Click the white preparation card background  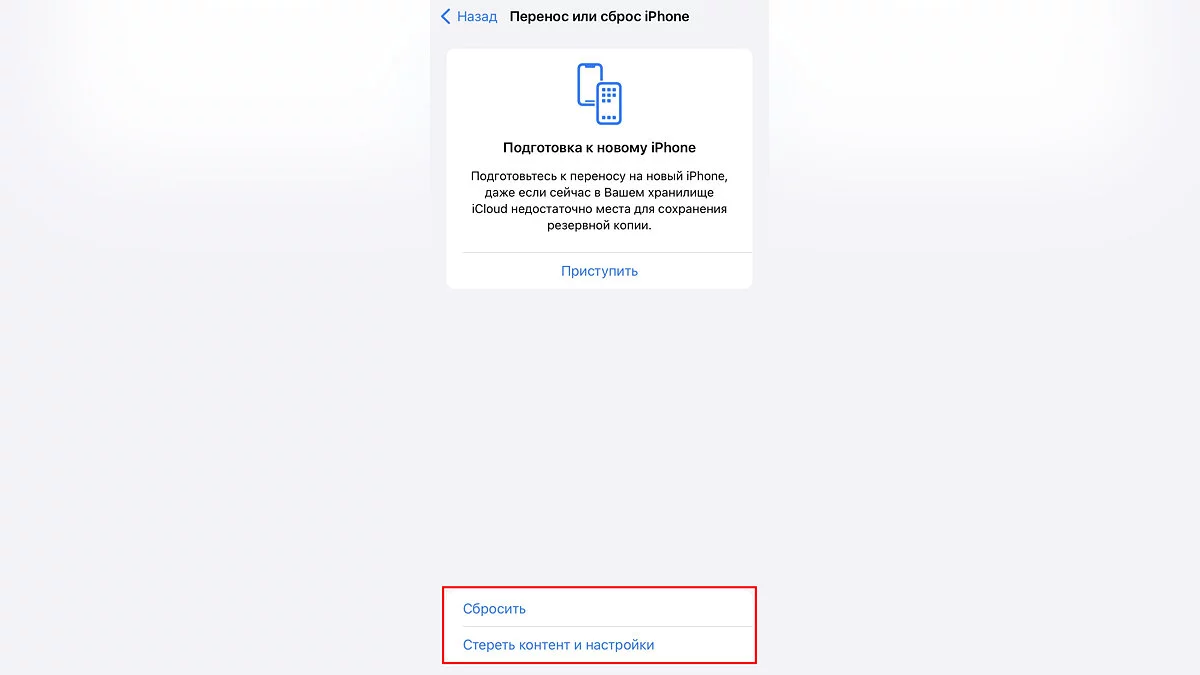(x=599, y=169)
